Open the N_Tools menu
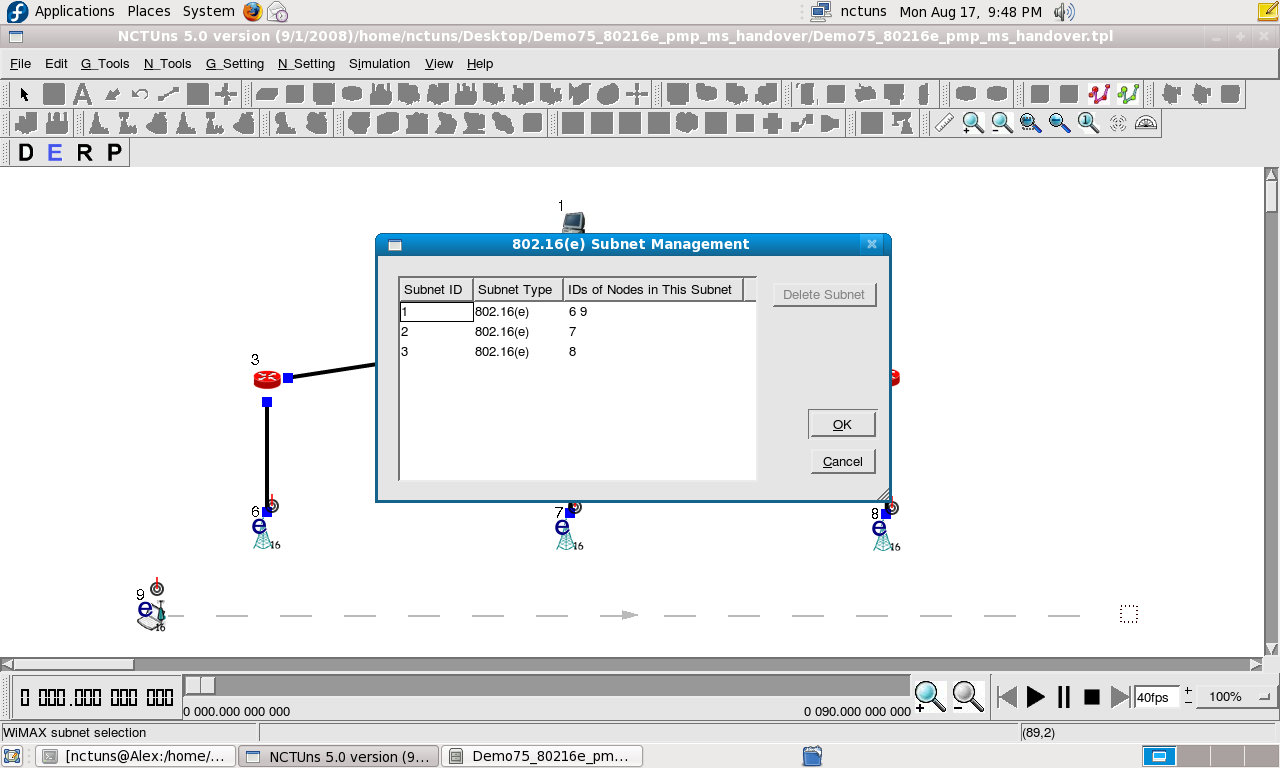The height and width of the screenshot is (768, 1280). coord(167,63)
